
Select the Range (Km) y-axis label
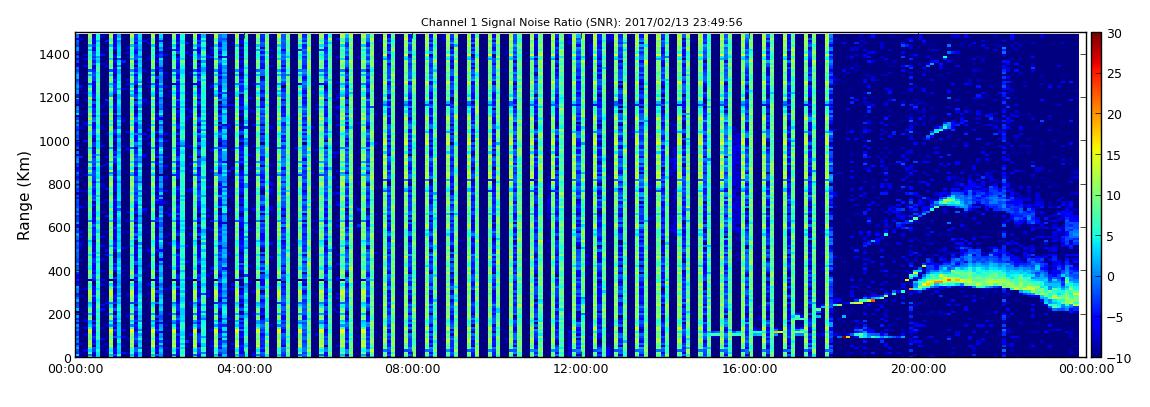pyautogui.click(x=24, y=196)
